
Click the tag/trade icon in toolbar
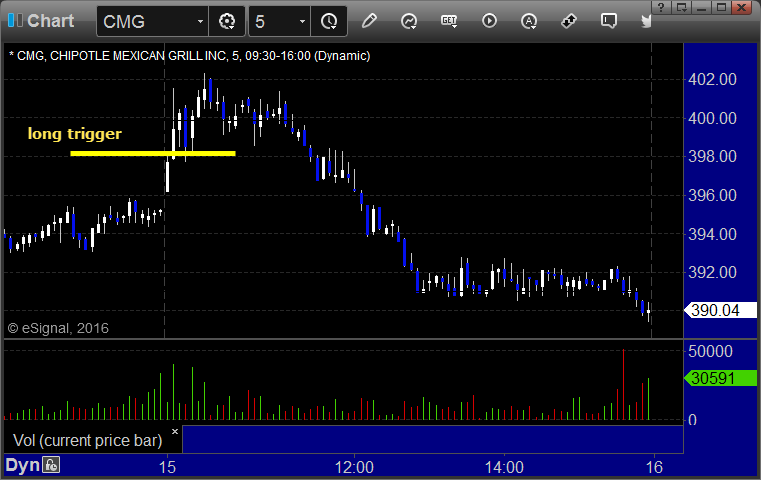[569, 21]
